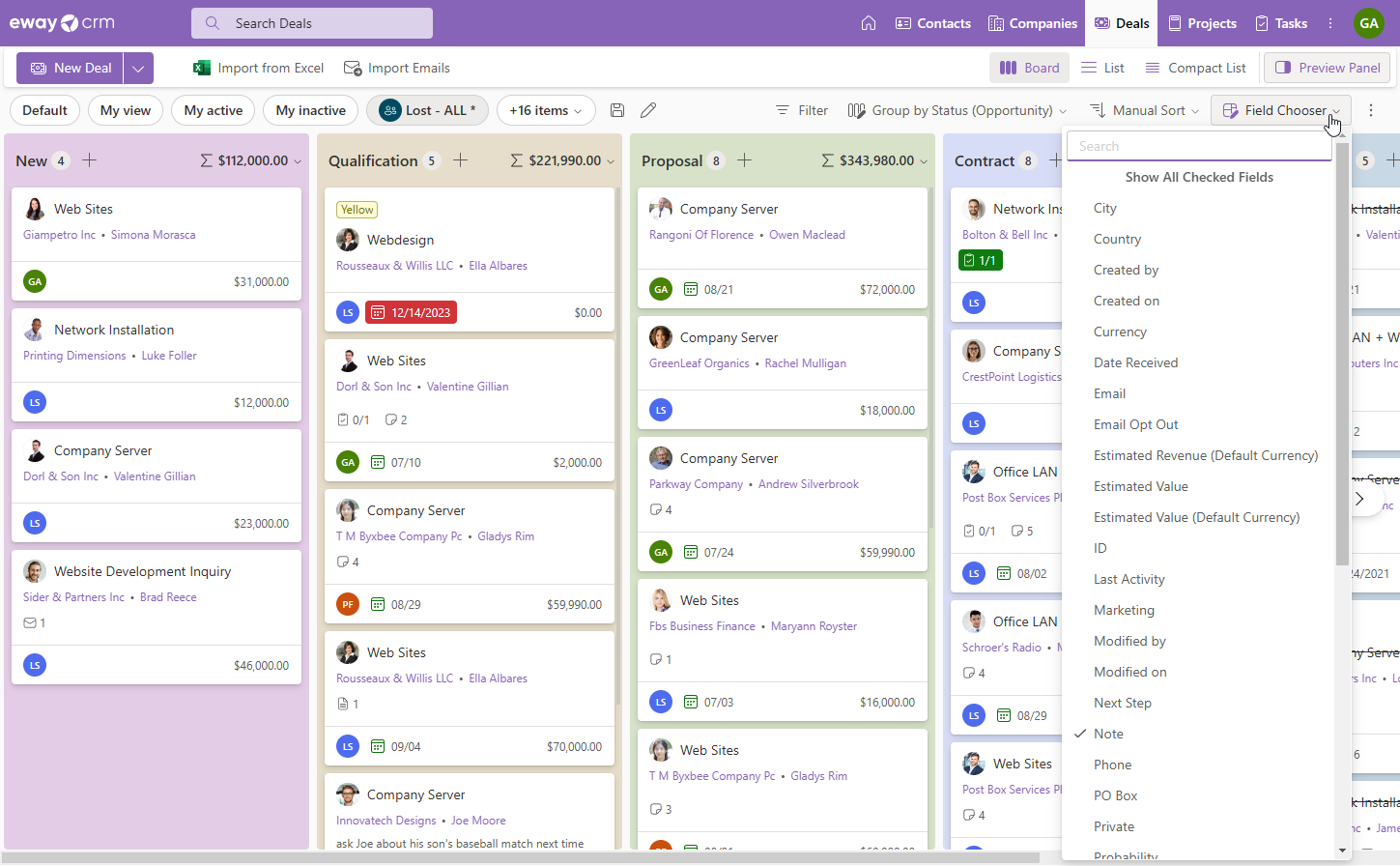Add a new deal in New column

[89, 160]
